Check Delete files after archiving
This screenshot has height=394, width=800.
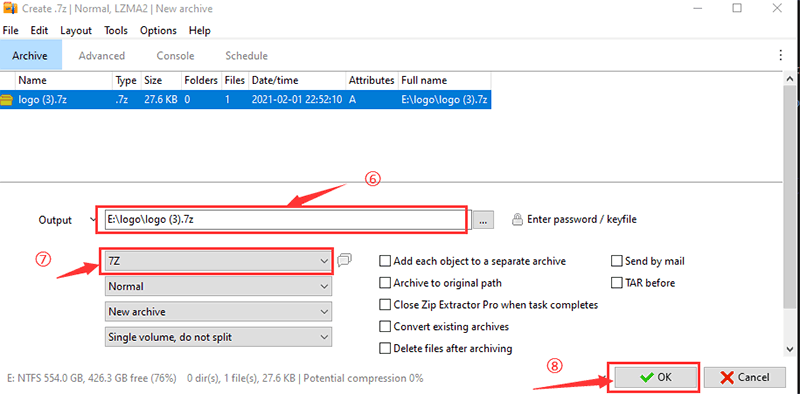385,349
